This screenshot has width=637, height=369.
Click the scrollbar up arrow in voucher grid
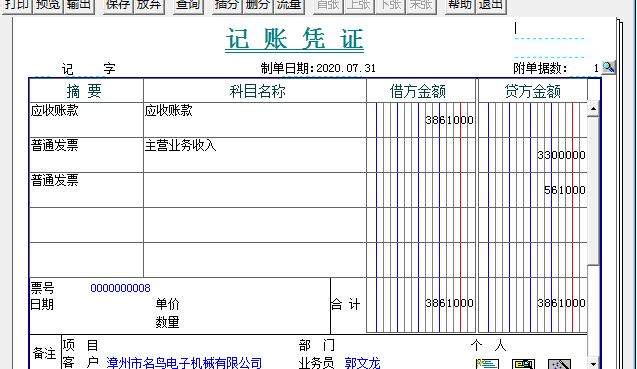(593, 109)
